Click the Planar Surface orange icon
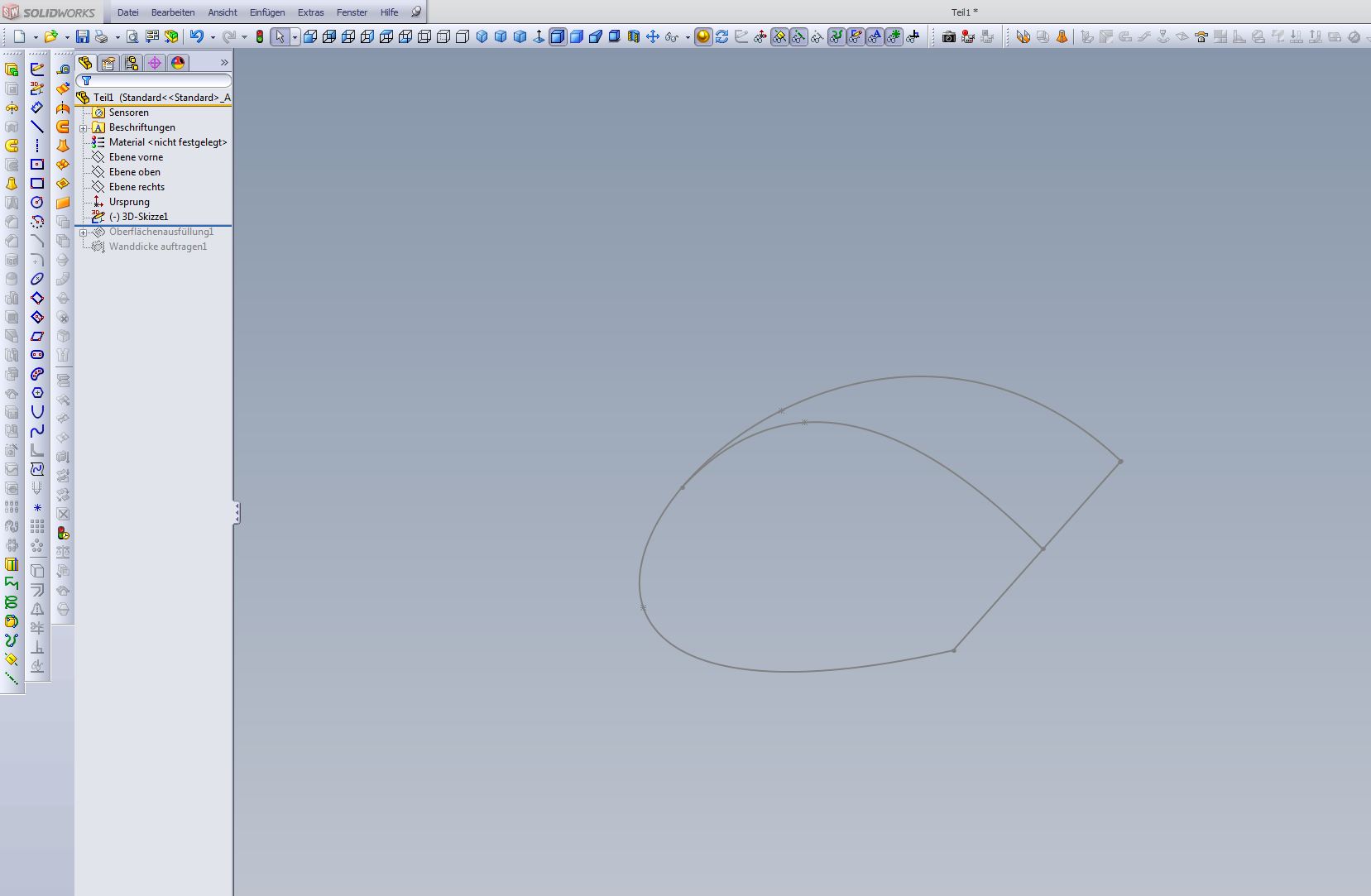1371x896 pixels. tap(63, 203)
